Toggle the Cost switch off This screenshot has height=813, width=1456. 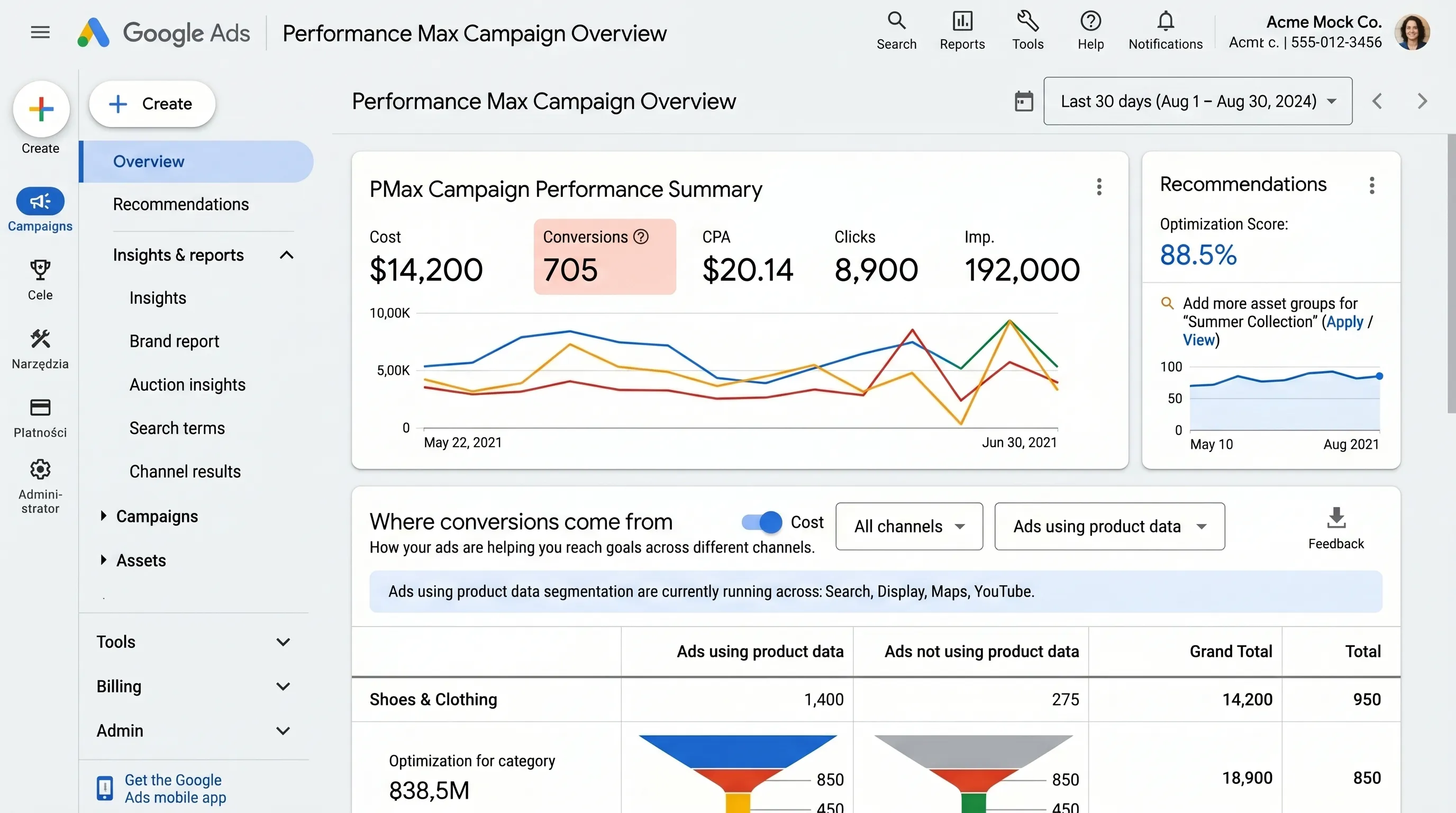[762, 522]
